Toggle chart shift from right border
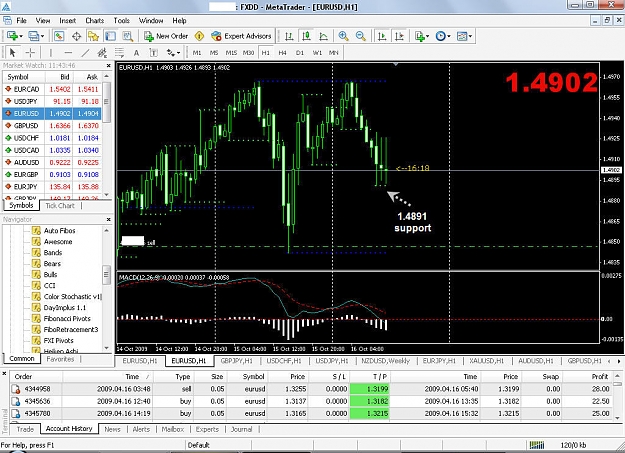 tap(399, 36)
